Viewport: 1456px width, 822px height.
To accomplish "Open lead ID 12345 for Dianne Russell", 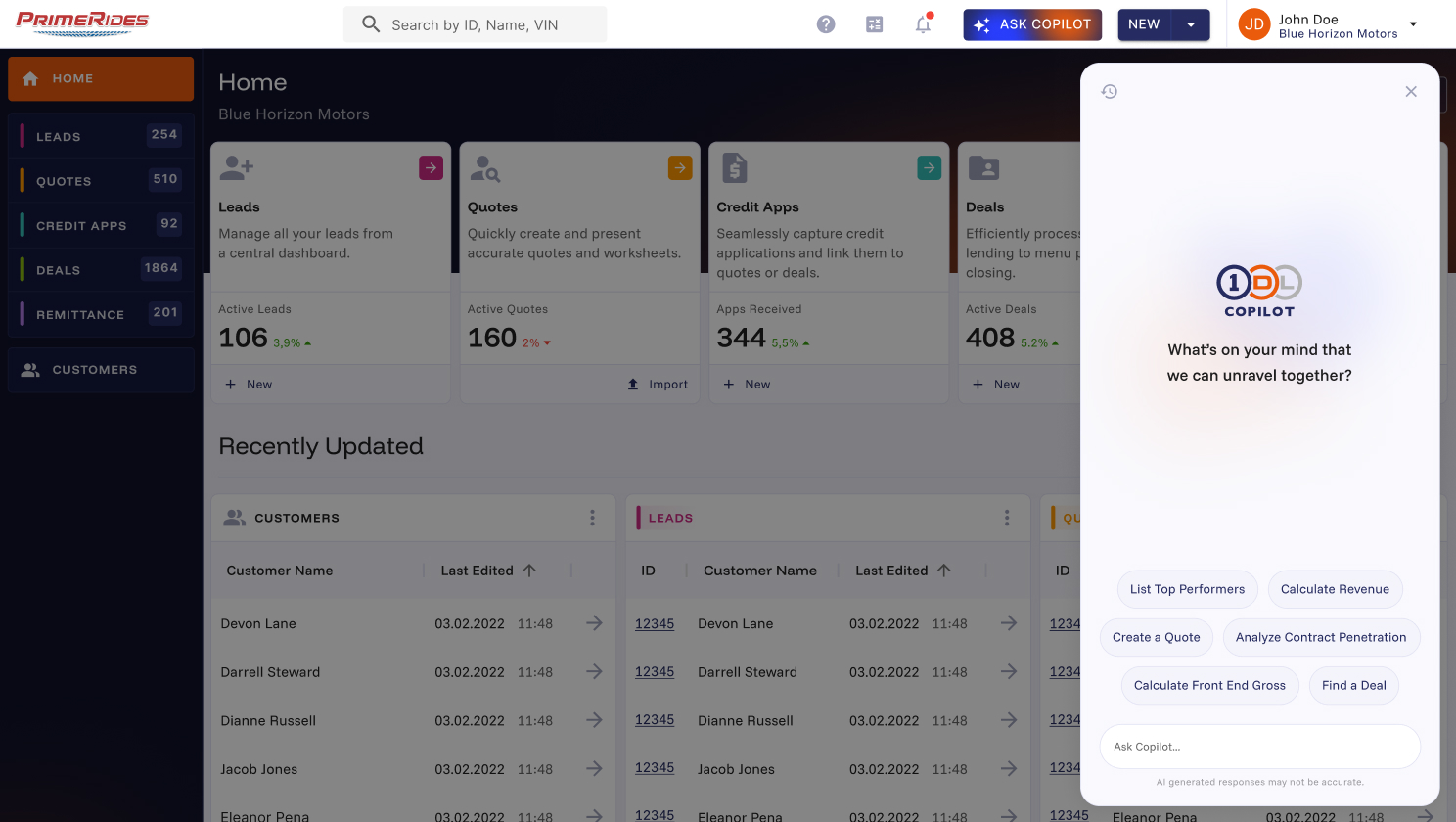I will 655,719.
